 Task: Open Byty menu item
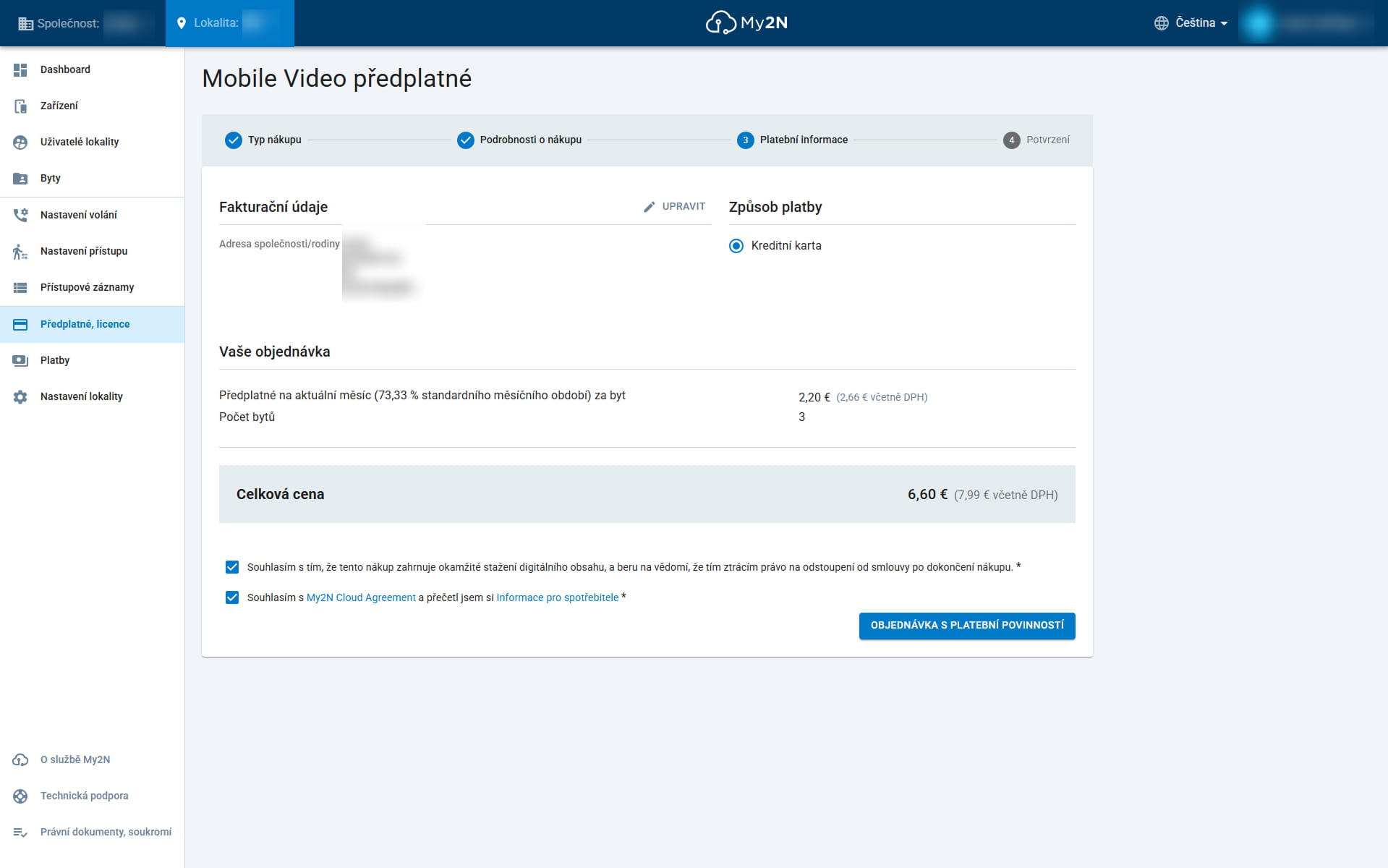click(x=92, y=178)
